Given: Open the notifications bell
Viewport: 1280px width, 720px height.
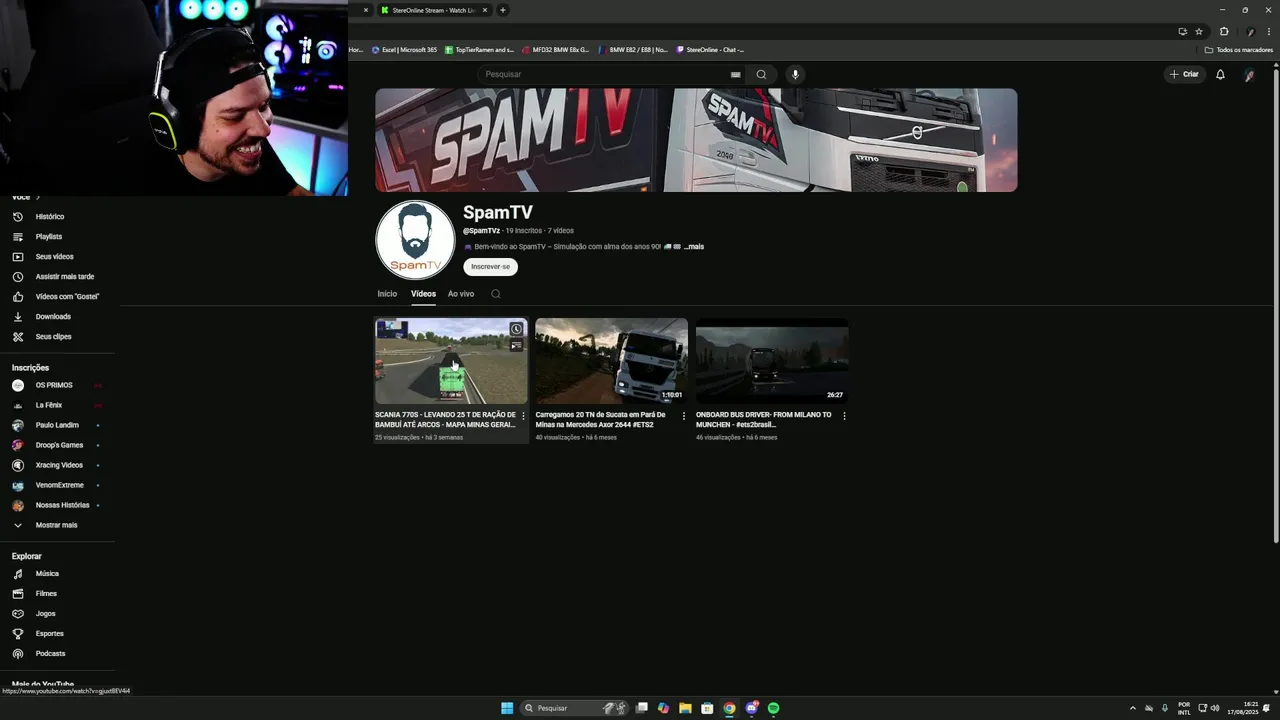Looking at the screenshot, I should coord(1220,74).
